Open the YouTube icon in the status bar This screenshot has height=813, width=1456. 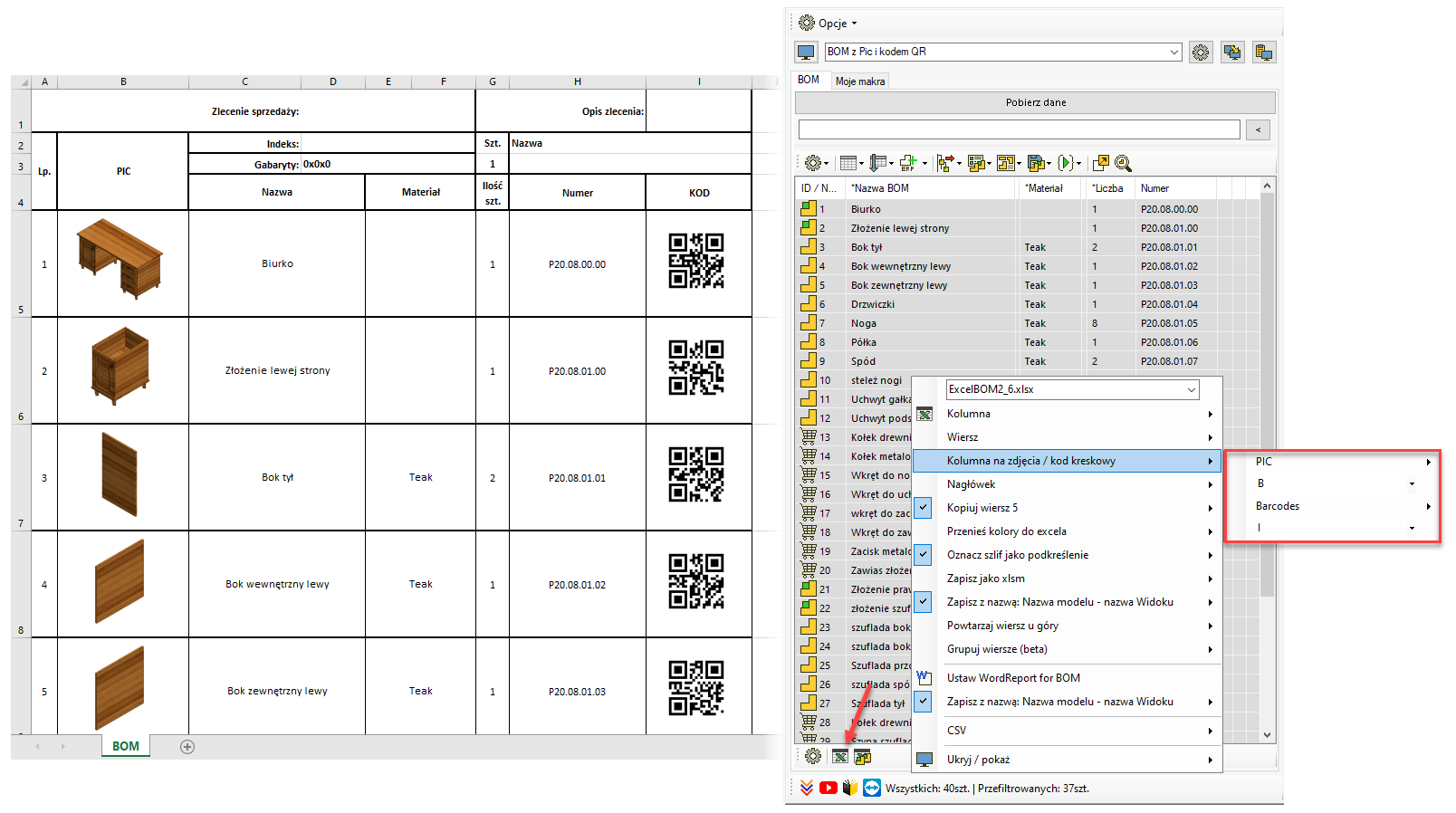coord(829,789)
